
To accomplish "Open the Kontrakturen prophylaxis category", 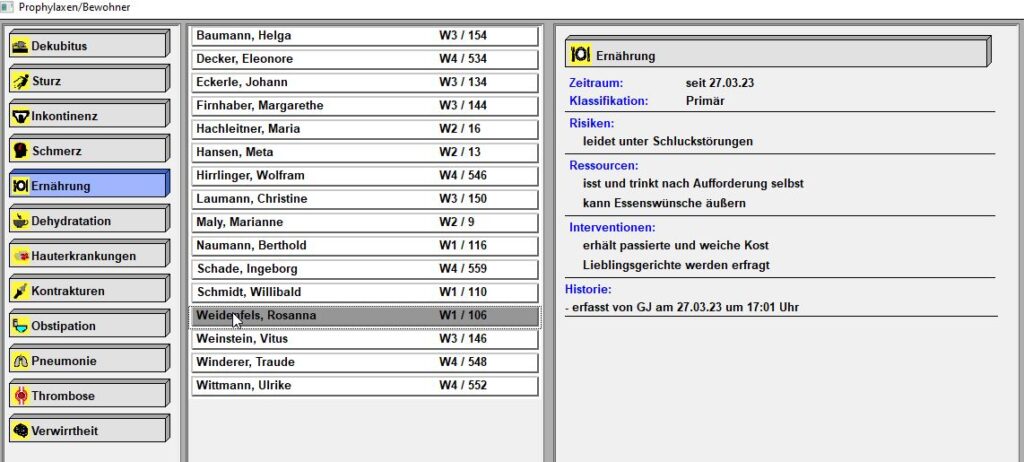I will point(88,291).
